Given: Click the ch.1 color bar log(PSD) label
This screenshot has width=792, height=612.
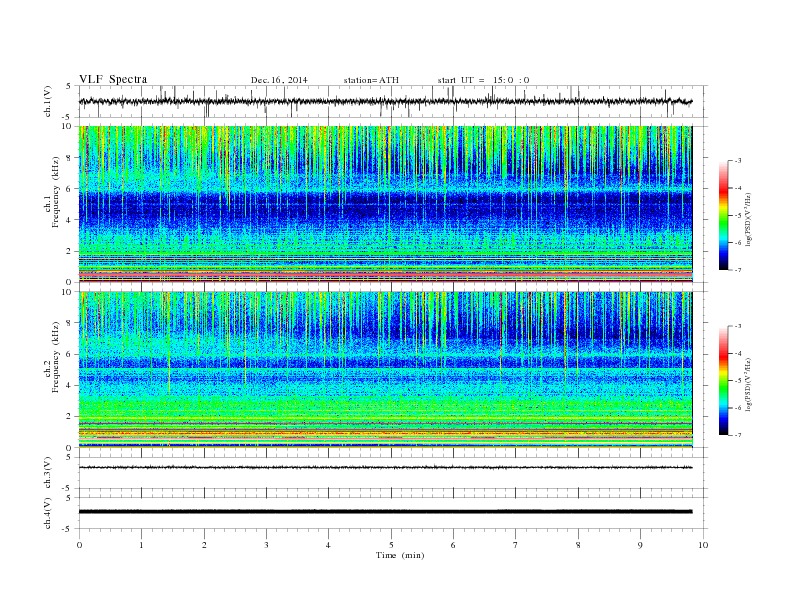Looking at the screenshot, I should pos(748,220).
